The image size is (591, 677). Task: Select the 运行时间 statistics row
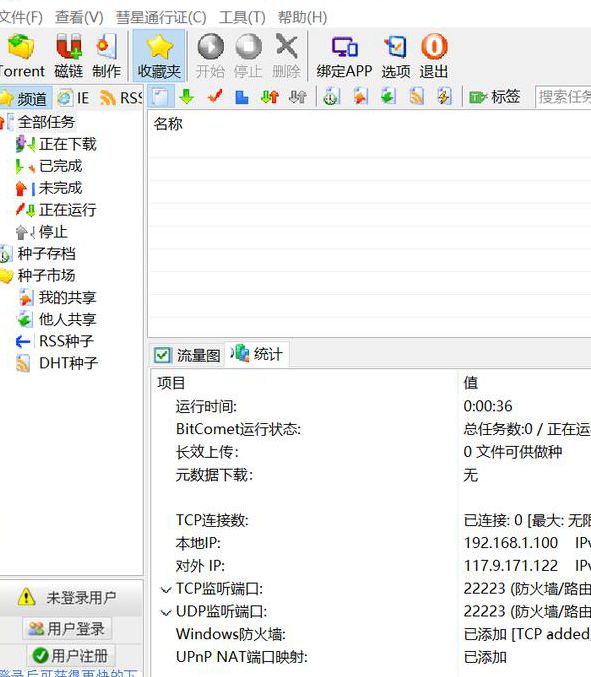(x=206, y=407)
